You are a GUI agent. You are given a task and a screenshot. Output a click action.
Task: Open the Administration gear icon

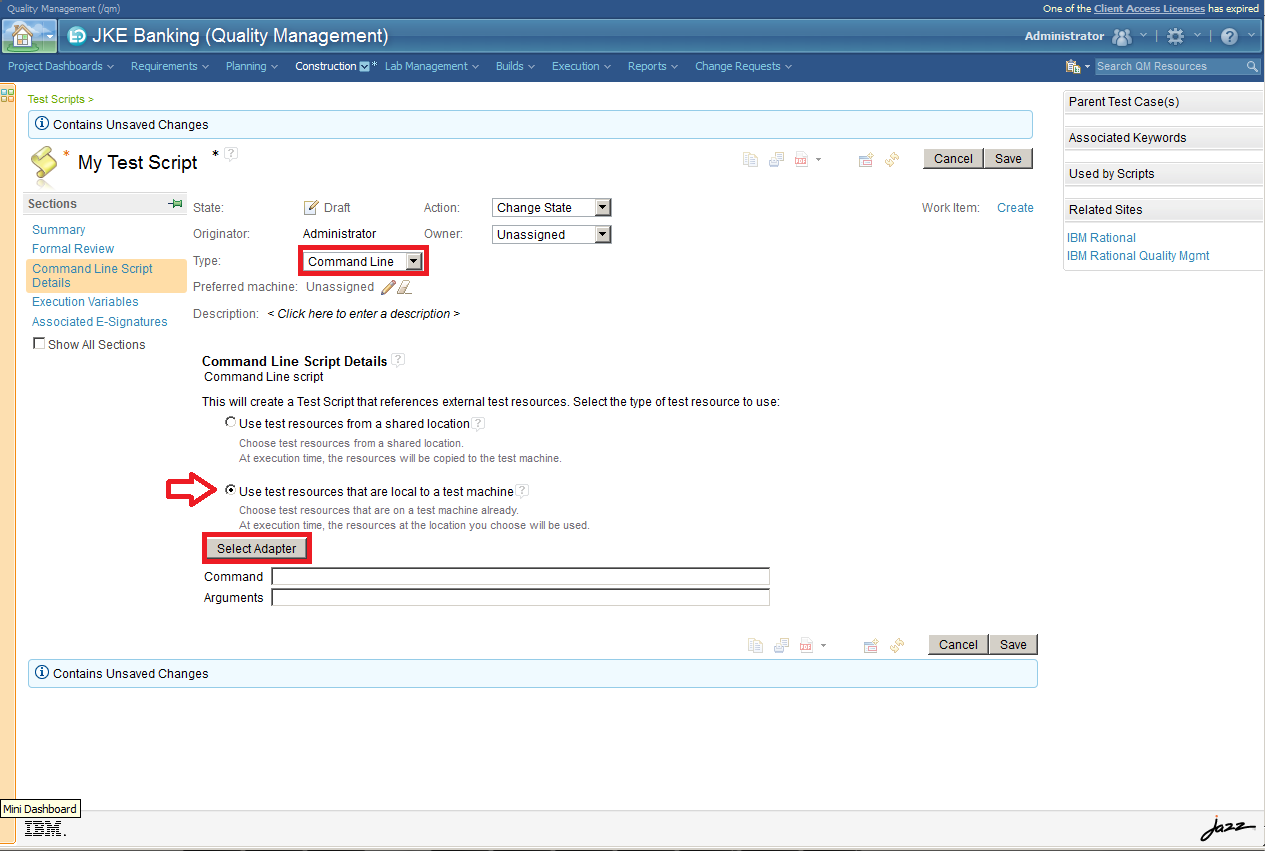pyautogui.click(x=1176, y=36)
